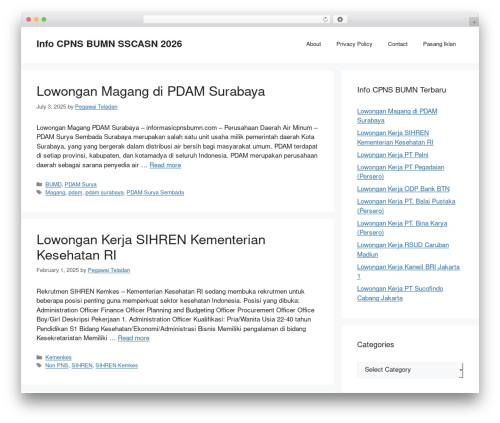Open sidebar link Lowongan Kerja PT Pegadaian
The width and height of the screenshot is (500, 423).
[x=400, y=172]
